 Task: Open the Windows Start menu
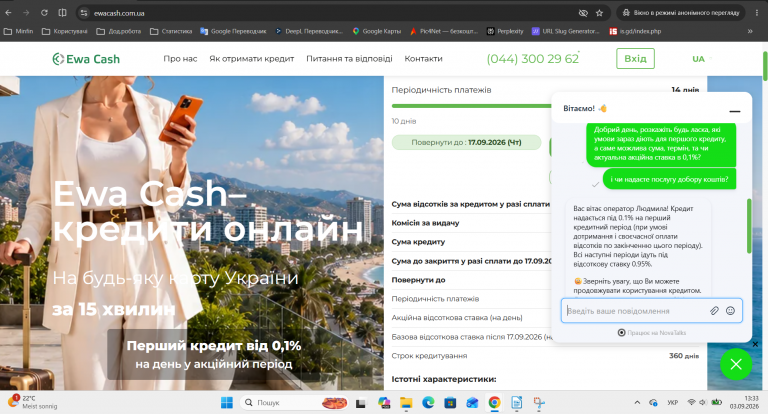pyautogui.click(x=227, y=403)
